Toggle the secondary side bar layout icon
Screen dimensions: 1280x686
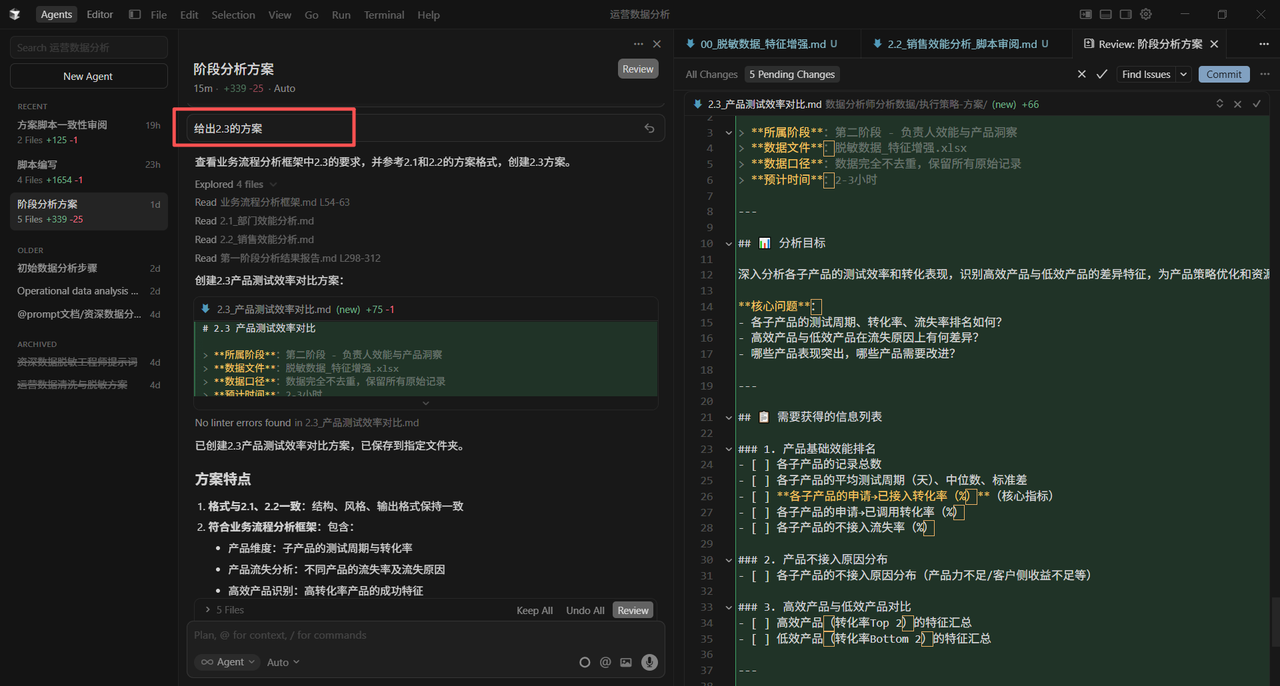point(1126,14)
